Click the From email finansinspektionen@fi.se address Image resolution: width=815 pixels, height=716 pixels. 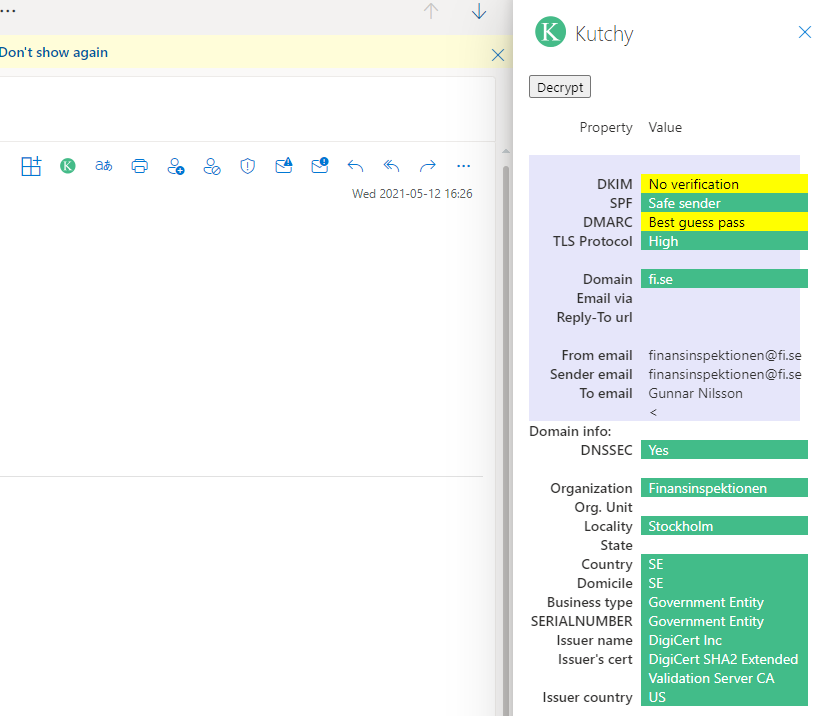[725, 355]
